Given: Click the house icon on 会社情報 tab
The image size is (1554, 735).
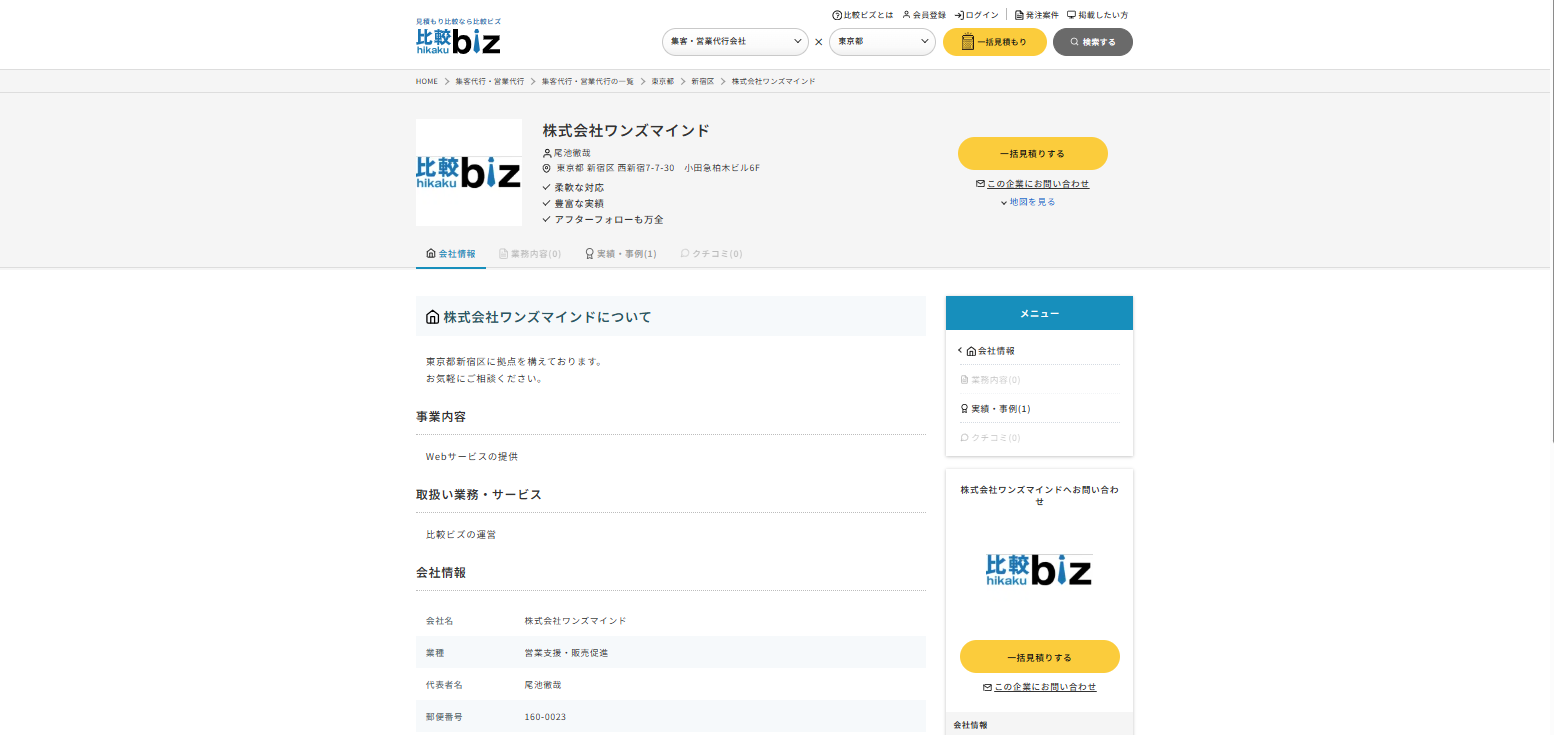Looking at the screenshot, I should coord(431,254).
